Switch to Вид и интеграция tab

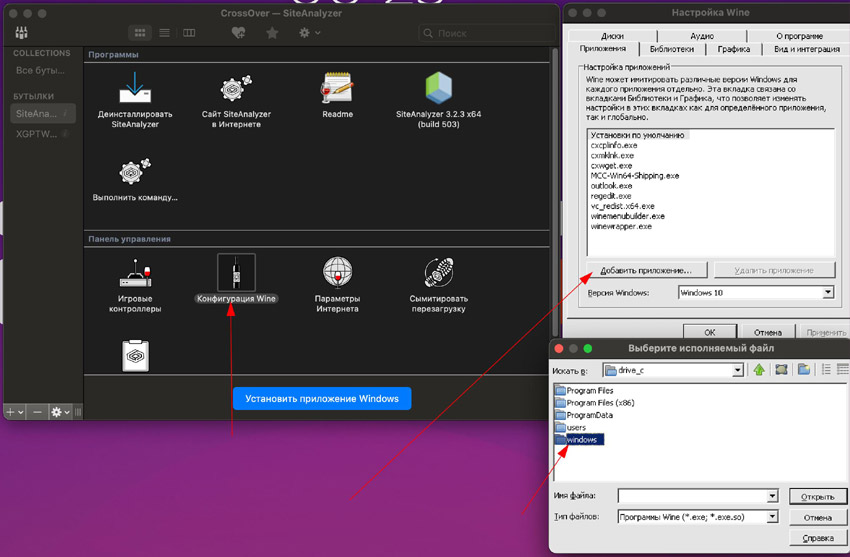coord(807,49)
